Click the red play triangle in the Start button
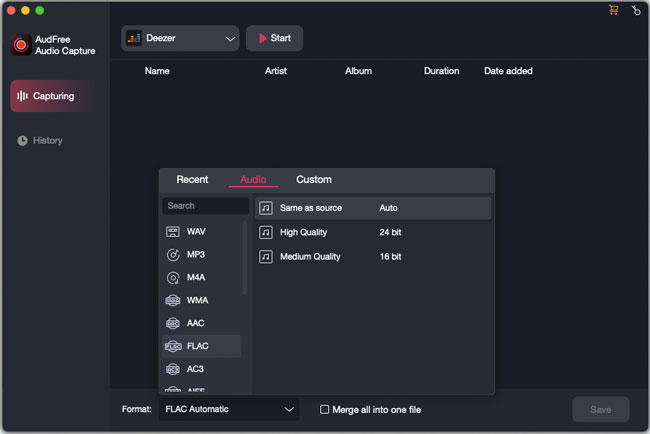 (262, 38)
